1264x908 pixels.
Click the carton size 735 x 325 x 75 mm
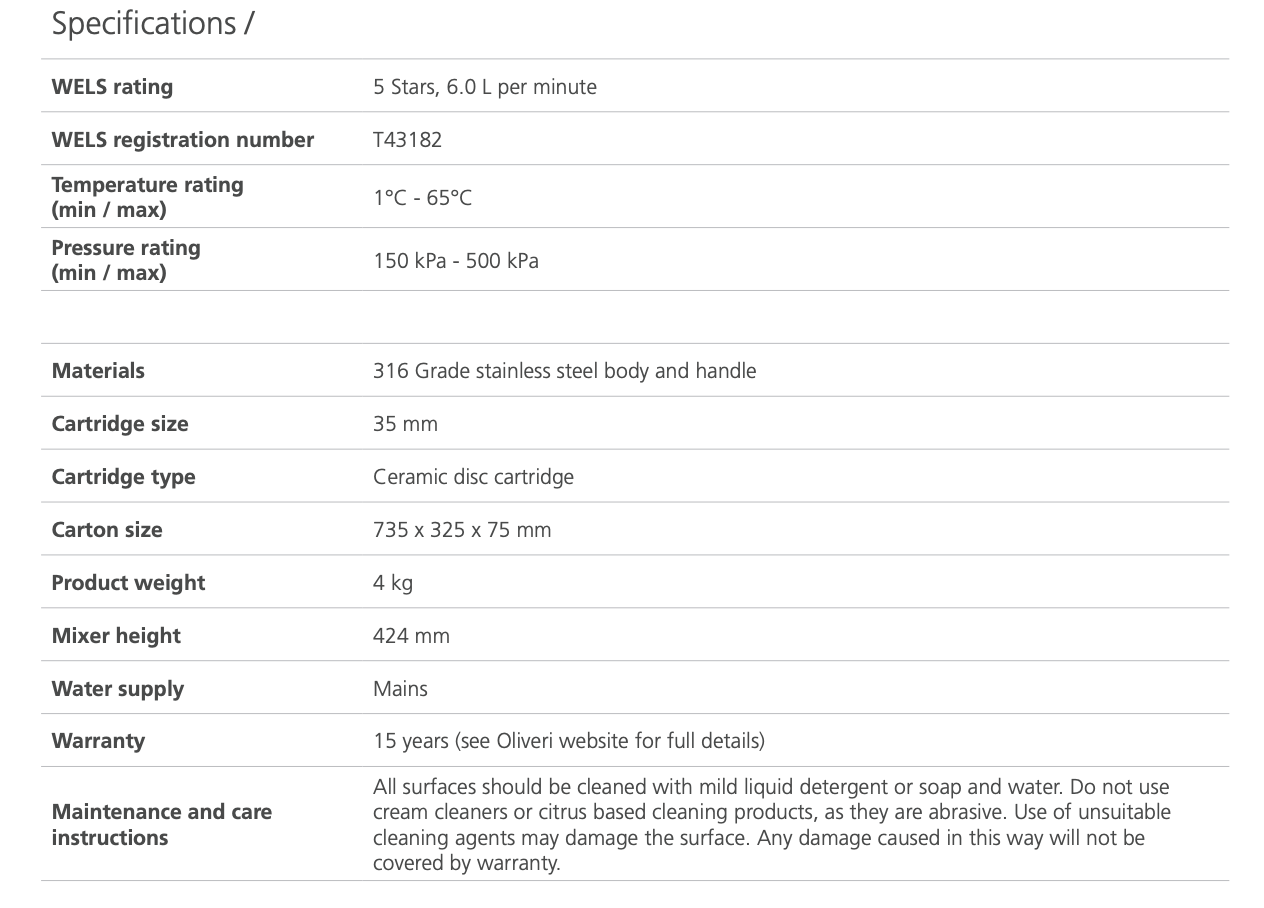point(462,530)
